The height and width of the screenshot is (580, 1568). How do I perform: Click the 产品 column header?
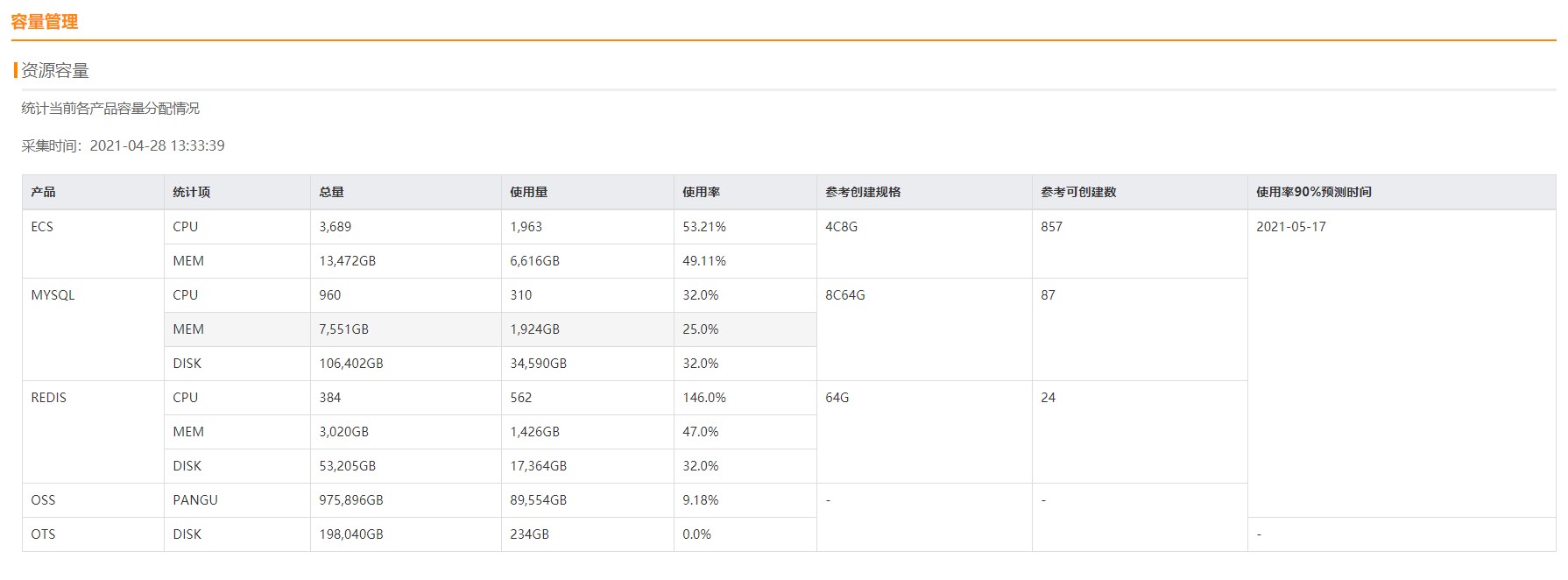tap(43, 192)
